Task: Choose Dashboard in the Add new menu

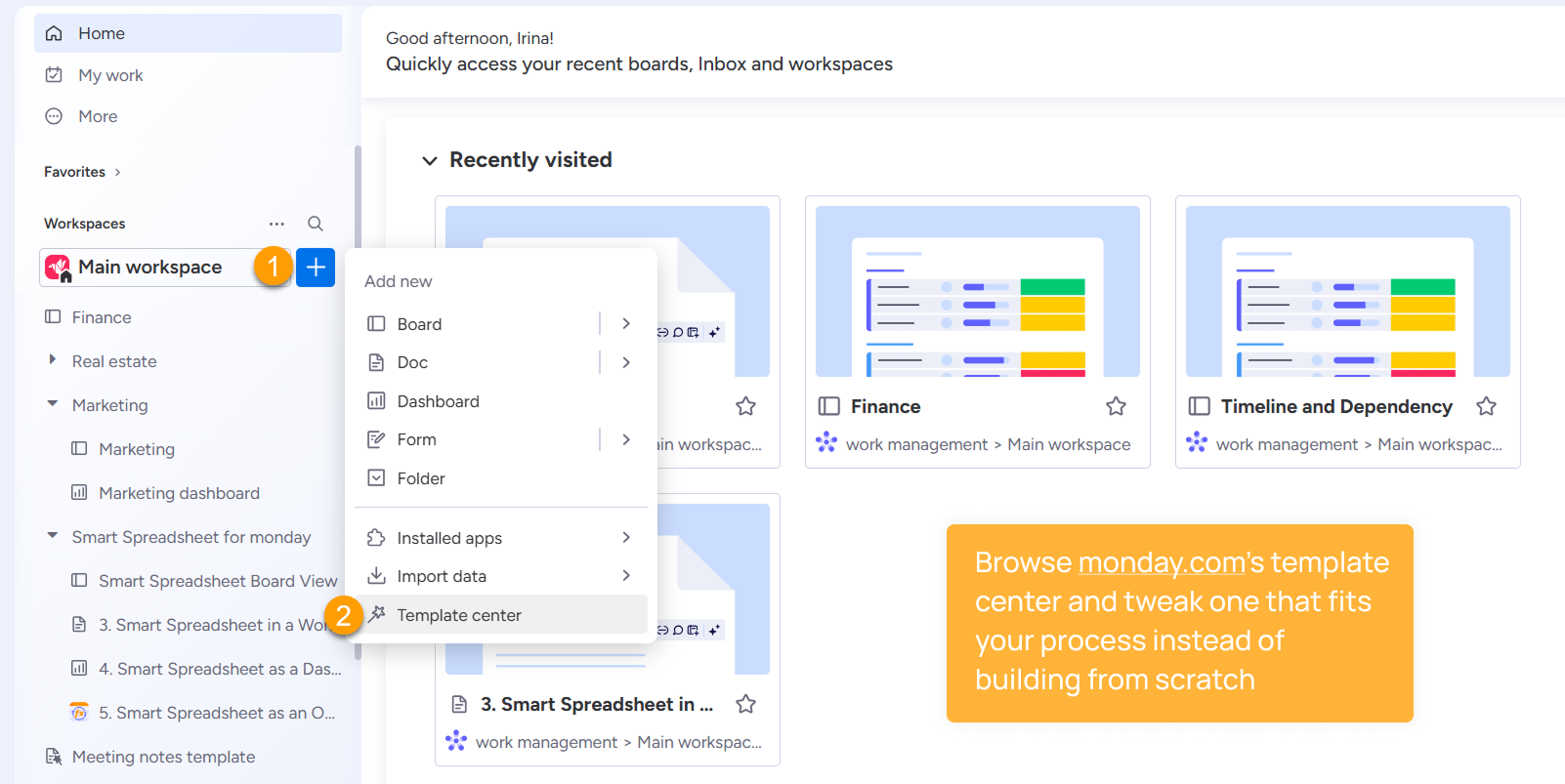Action: 438,401
